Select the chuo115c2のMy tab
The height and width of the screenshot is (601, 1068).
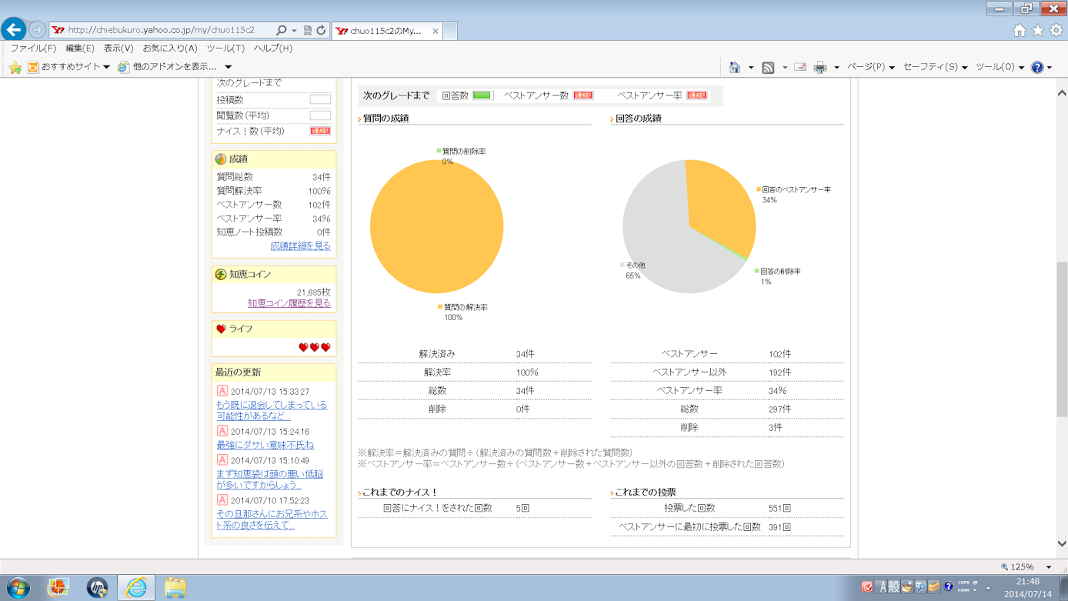[x=387, y=31]
